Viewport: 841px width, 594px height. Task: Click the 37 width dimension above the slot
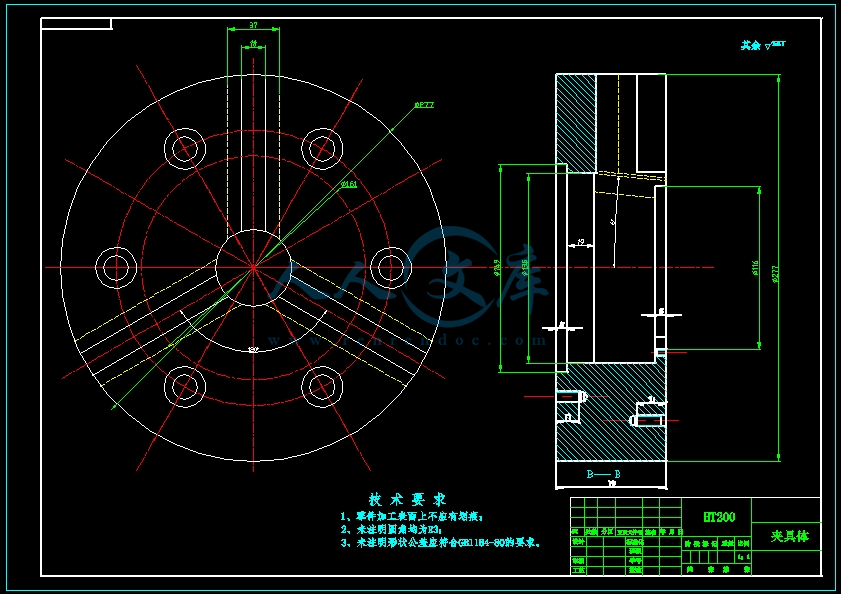point(253,25)
